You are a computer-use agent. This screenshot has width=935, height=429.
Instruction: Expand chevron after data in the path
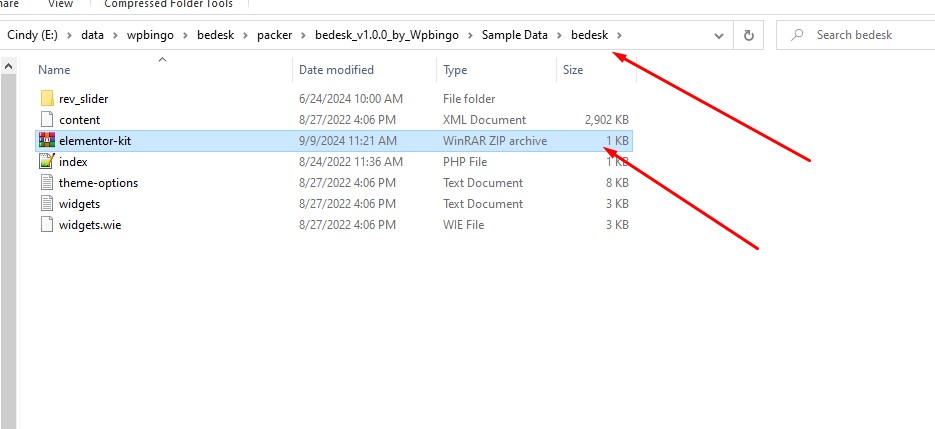click(x=115, y=35)
